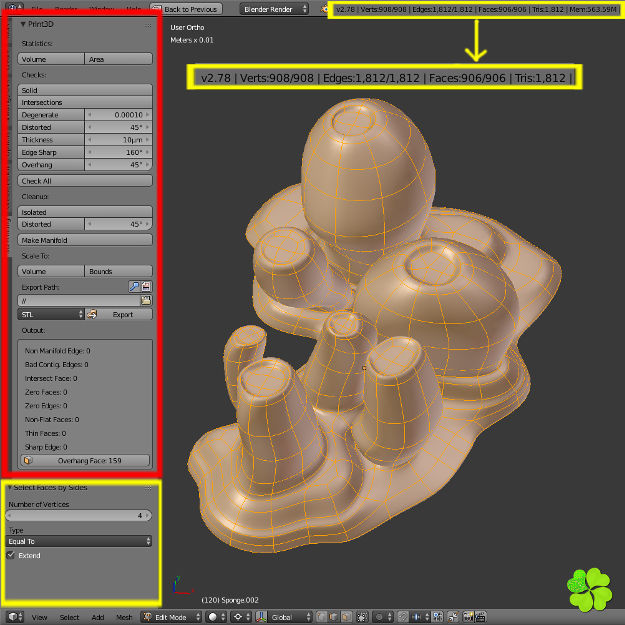Screen dimensions: 625x625
Task: Collapse the Select Faces by Sides panel
Action: click(x=10, y=487)
